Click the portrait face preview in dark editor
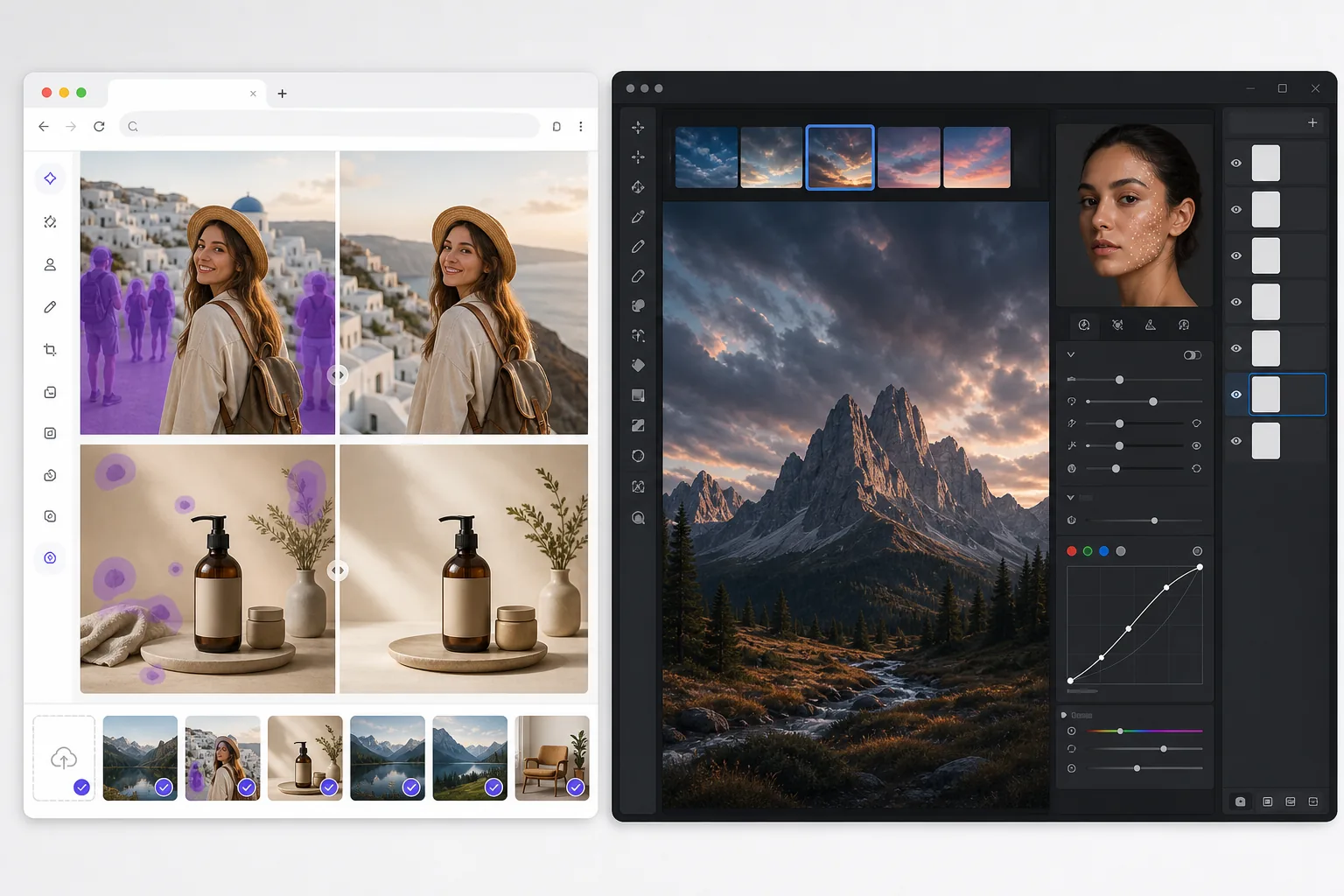 (1134, 215)
